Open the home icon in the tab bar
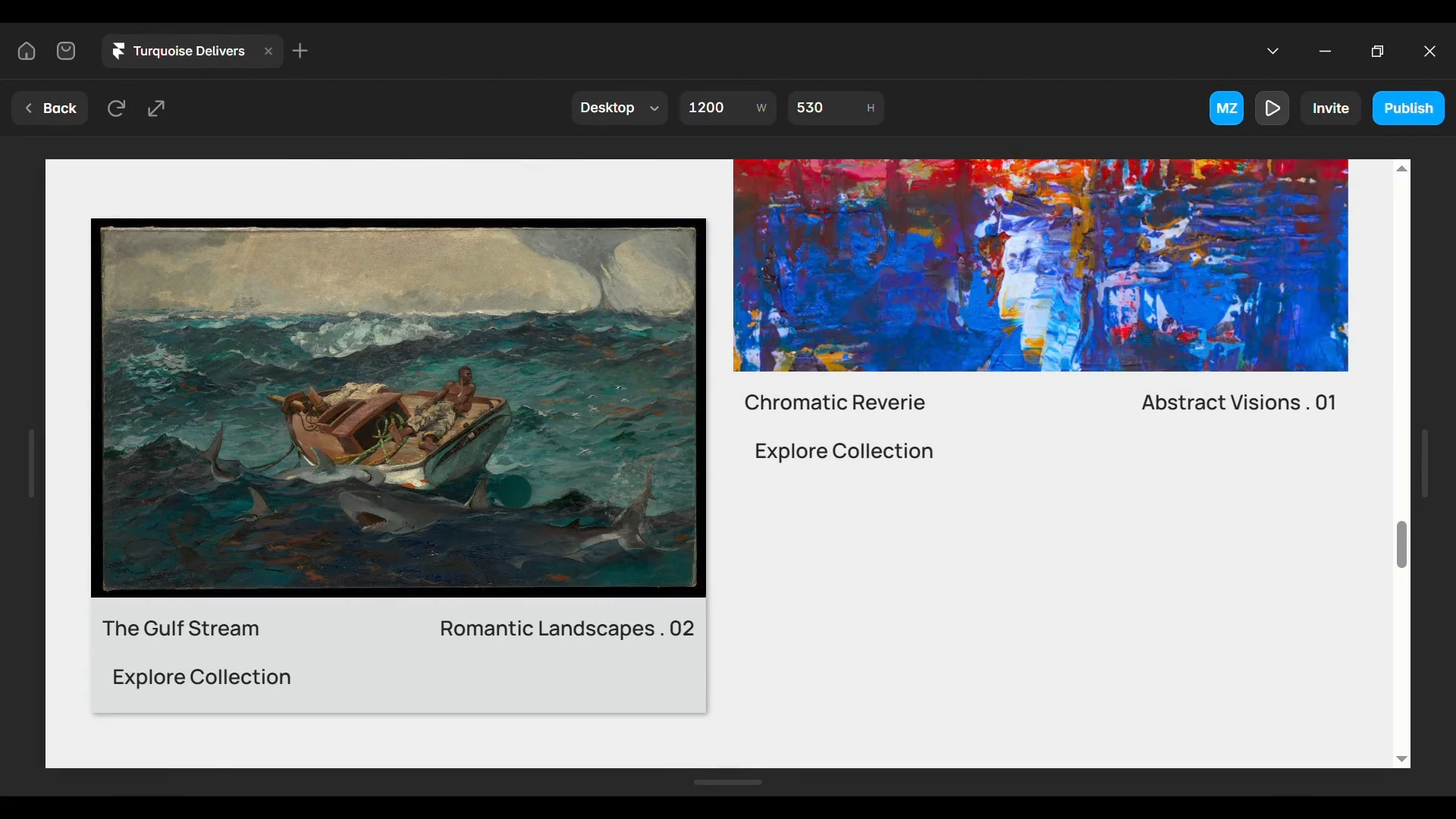Image resolution: width=1456 pixels, height=819 pixels. click(x=27, y=51)
